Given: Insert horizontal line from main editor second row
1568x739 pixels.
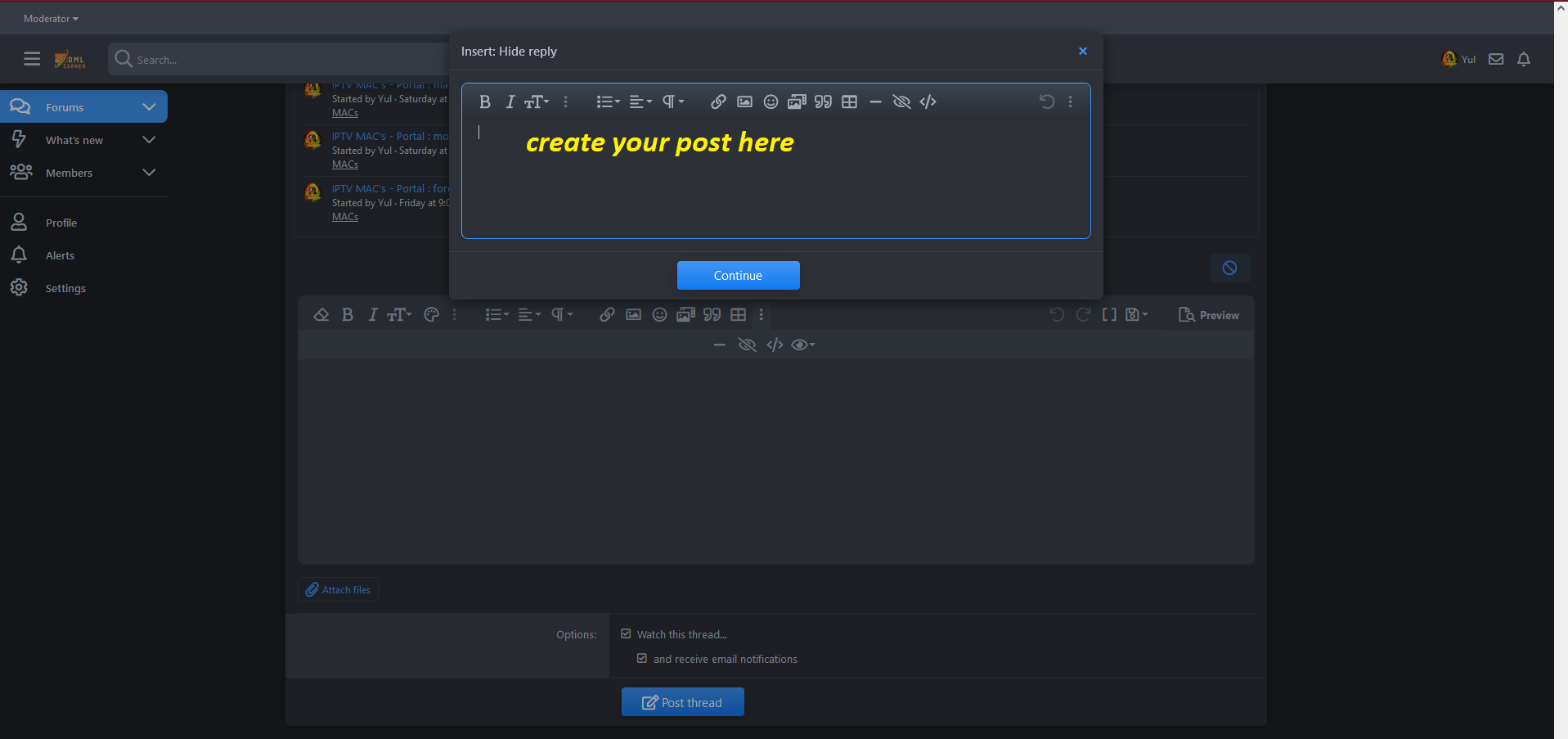Looking at the screenshot, I should (x=719, y=345).
